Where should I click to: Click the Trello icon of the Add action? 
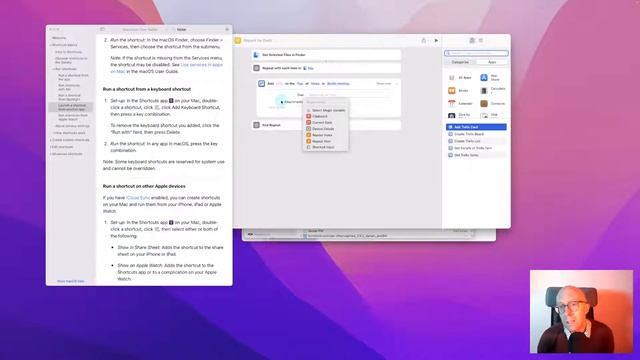(x=261, y=84)
